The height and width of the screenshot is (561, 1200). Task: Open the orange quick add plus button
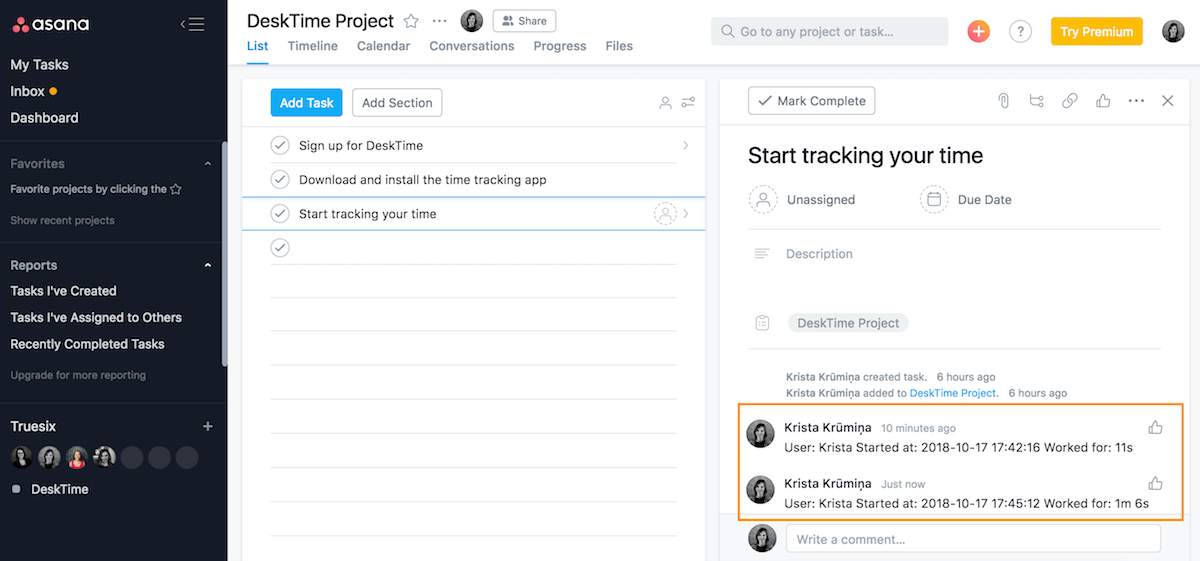(x=979, y=31)
